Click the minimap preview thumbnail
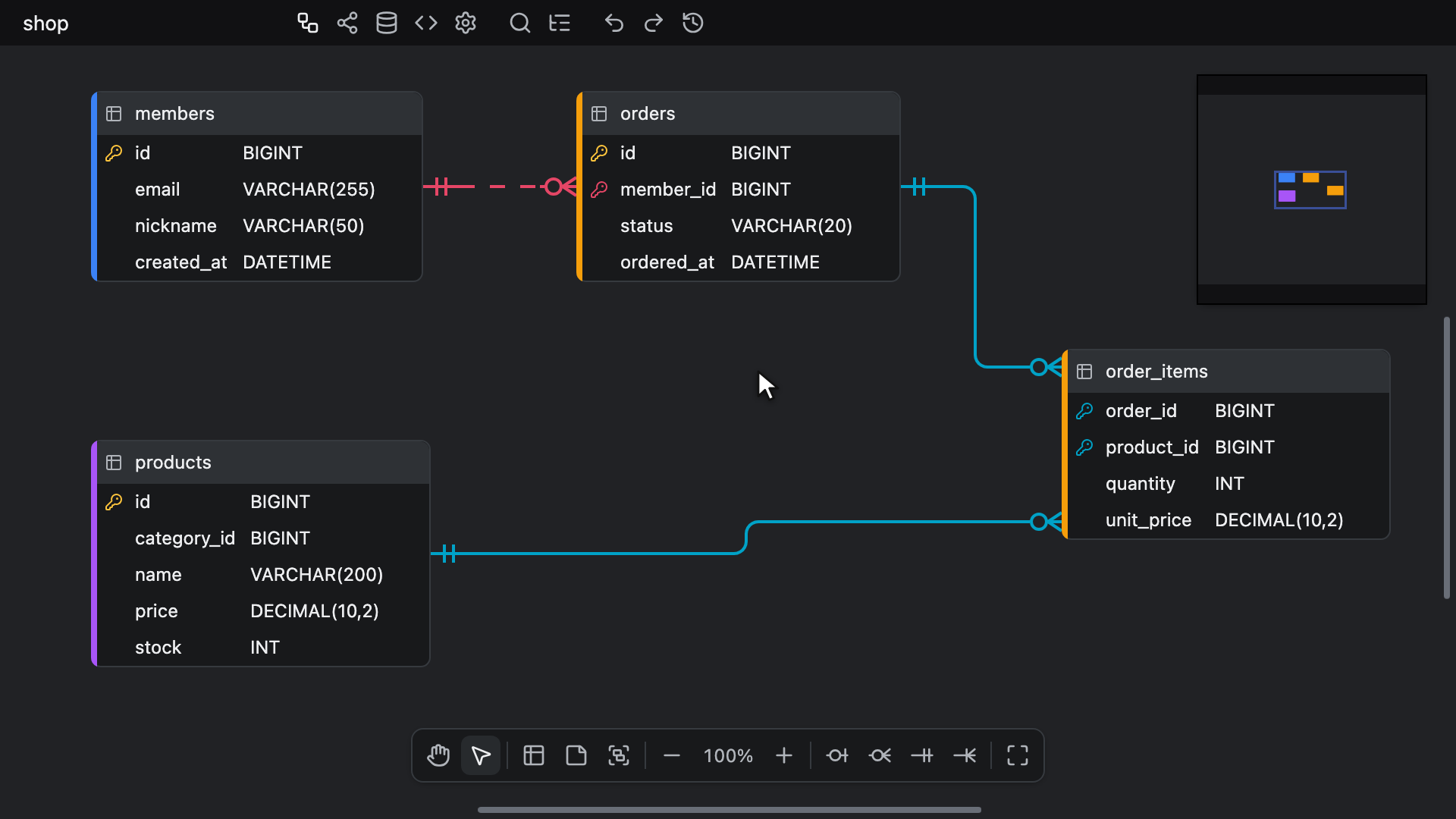This screenshot has height=819, width=1456. click(1312, 190)
